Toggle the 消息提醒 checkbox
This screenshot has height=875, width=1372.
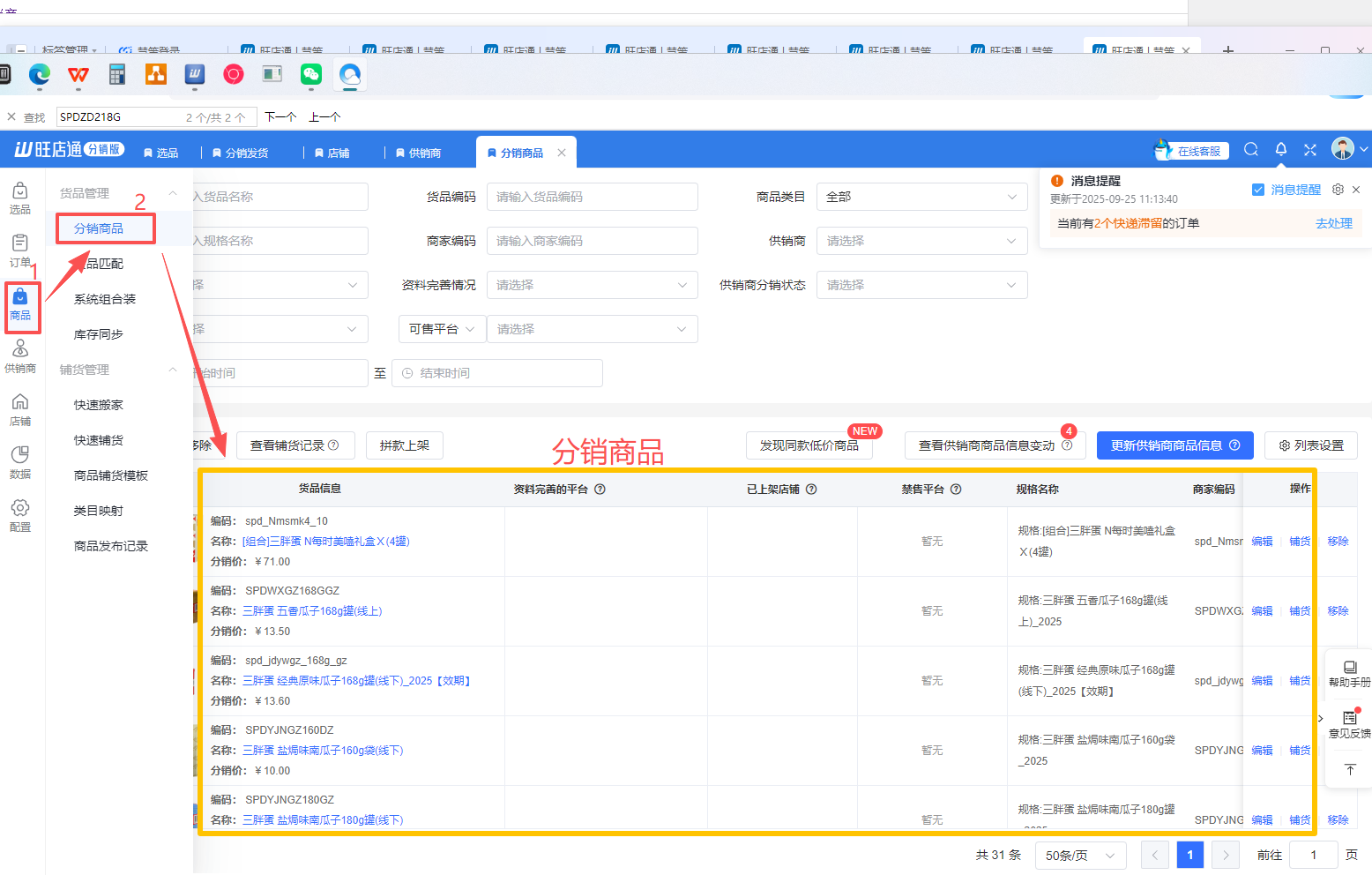[x=1258, y=190]
